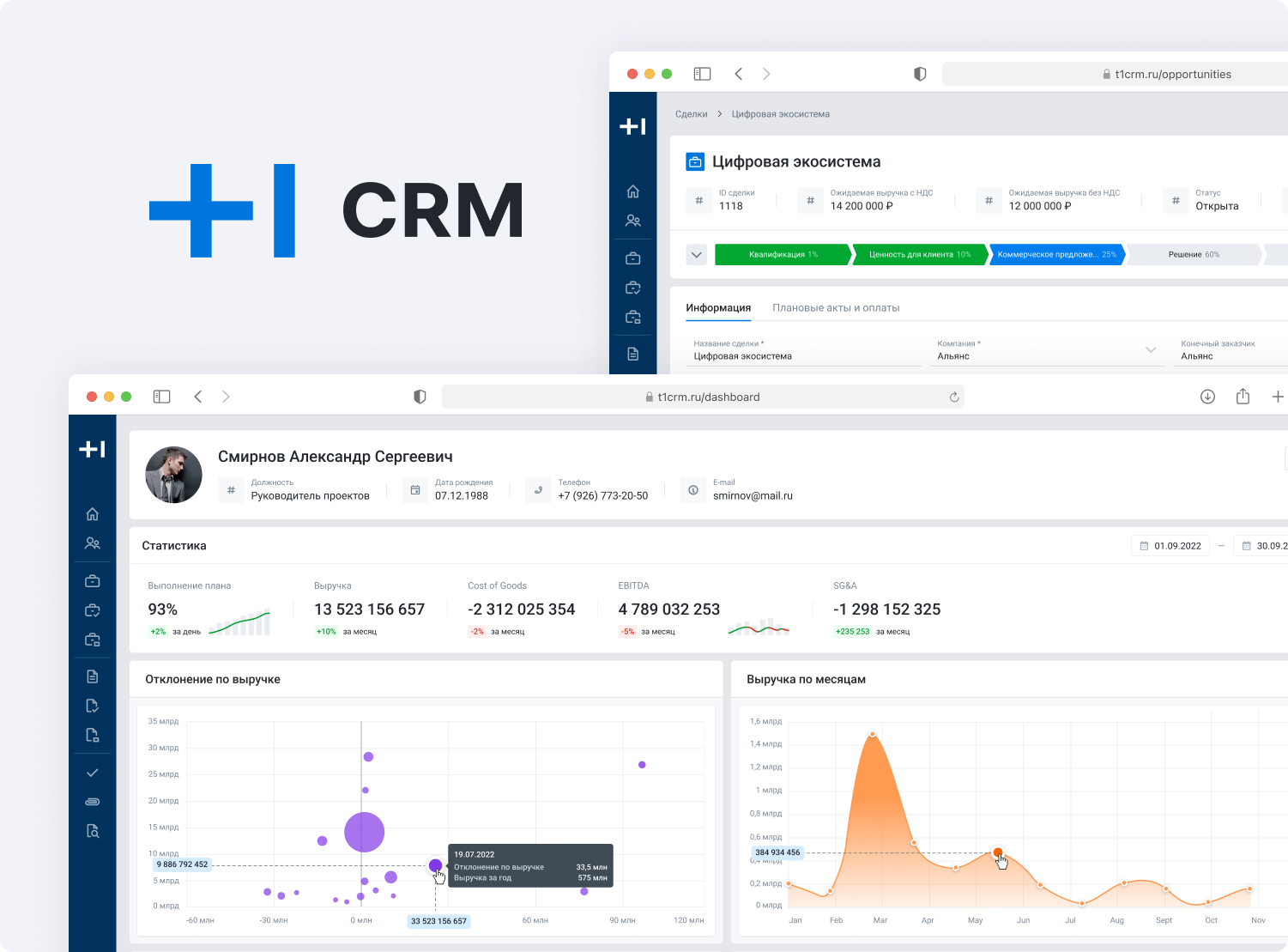Click Цифровая экосистема breadcrumb

pos(781,114)
